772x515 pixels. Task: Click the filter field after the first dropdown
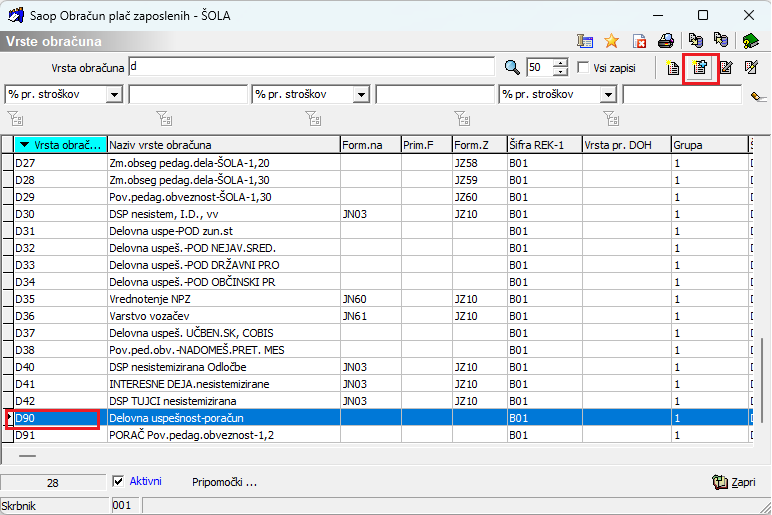[188, 95]
